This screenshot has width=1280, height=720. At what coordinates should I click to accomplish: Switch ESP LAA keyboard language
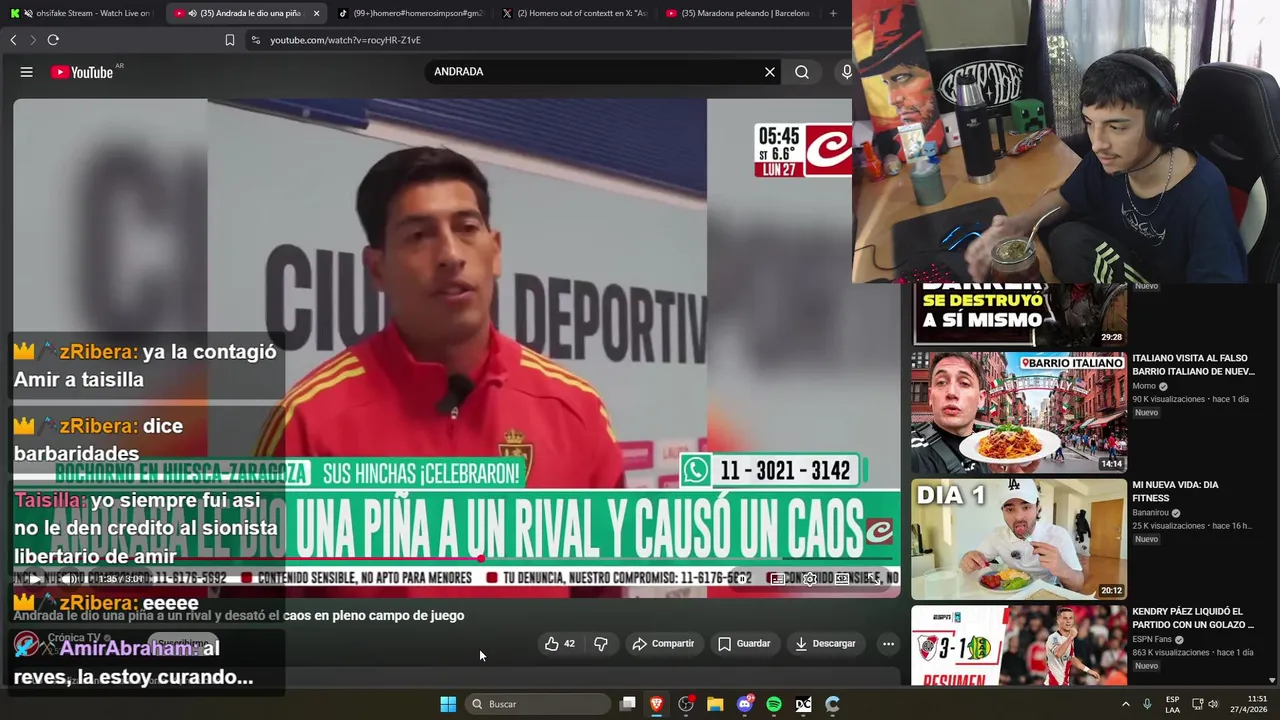[x=1172, y=704]
